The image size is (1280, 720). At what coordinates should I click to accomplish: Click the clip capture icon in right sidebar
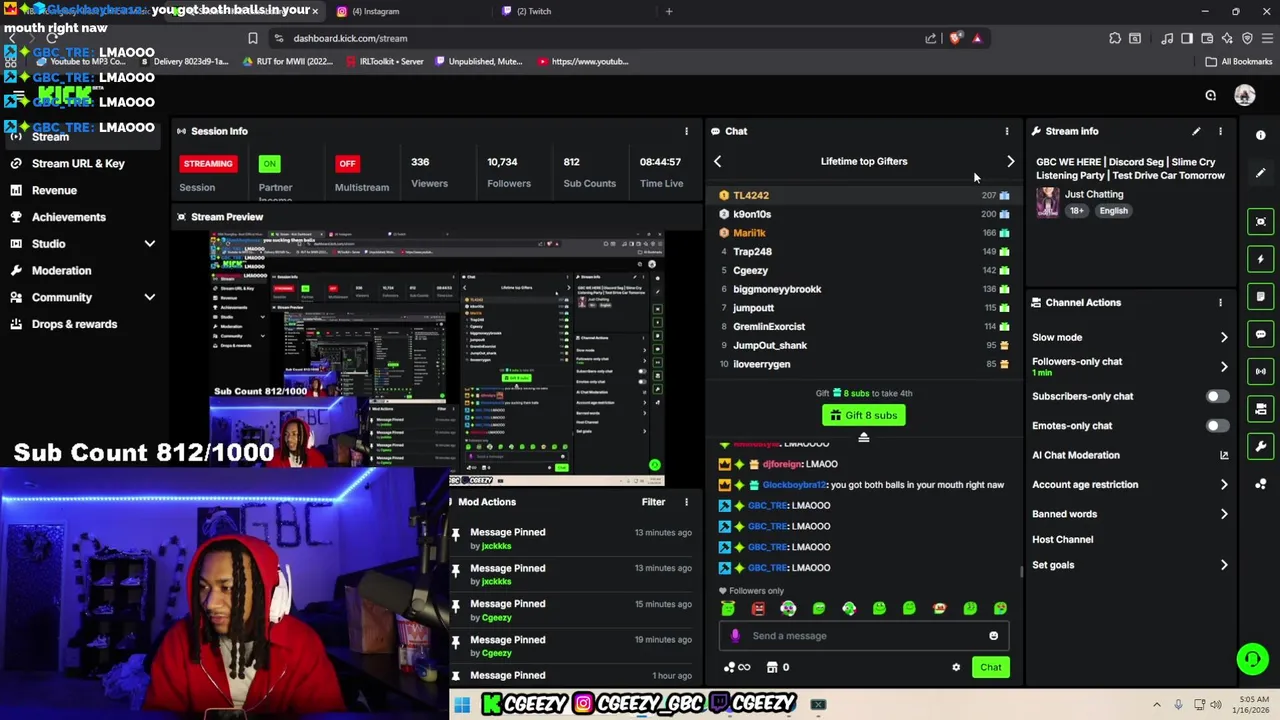pyautogui.click(x=1261, y=221)
